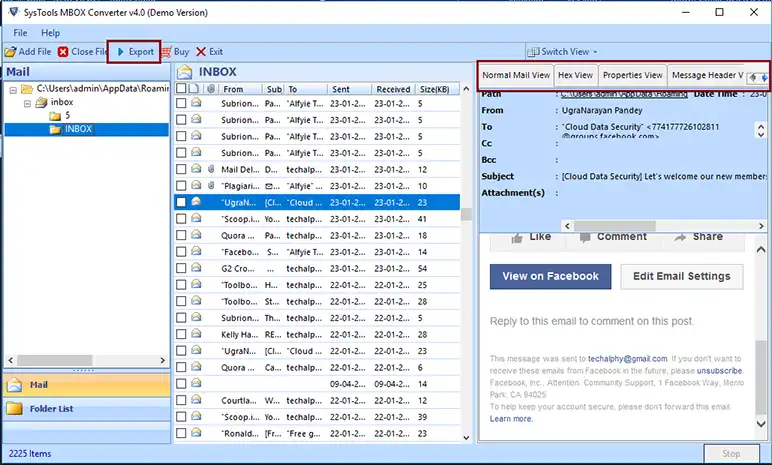Click the envelope icon of the row dated 09-04-2...
The height and width of the screenshot is (465, 772).
[196, 383]
